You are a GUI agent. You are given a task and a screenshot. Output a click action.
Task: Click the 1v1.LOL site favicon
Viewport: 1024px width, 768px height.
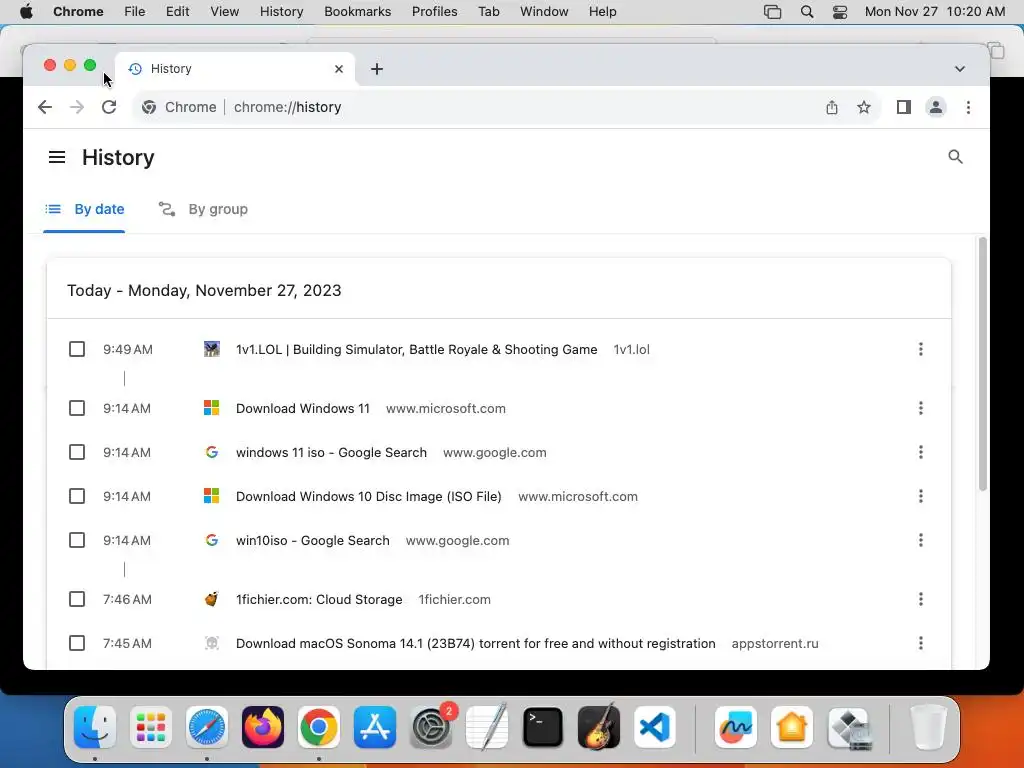coord(212,349)
